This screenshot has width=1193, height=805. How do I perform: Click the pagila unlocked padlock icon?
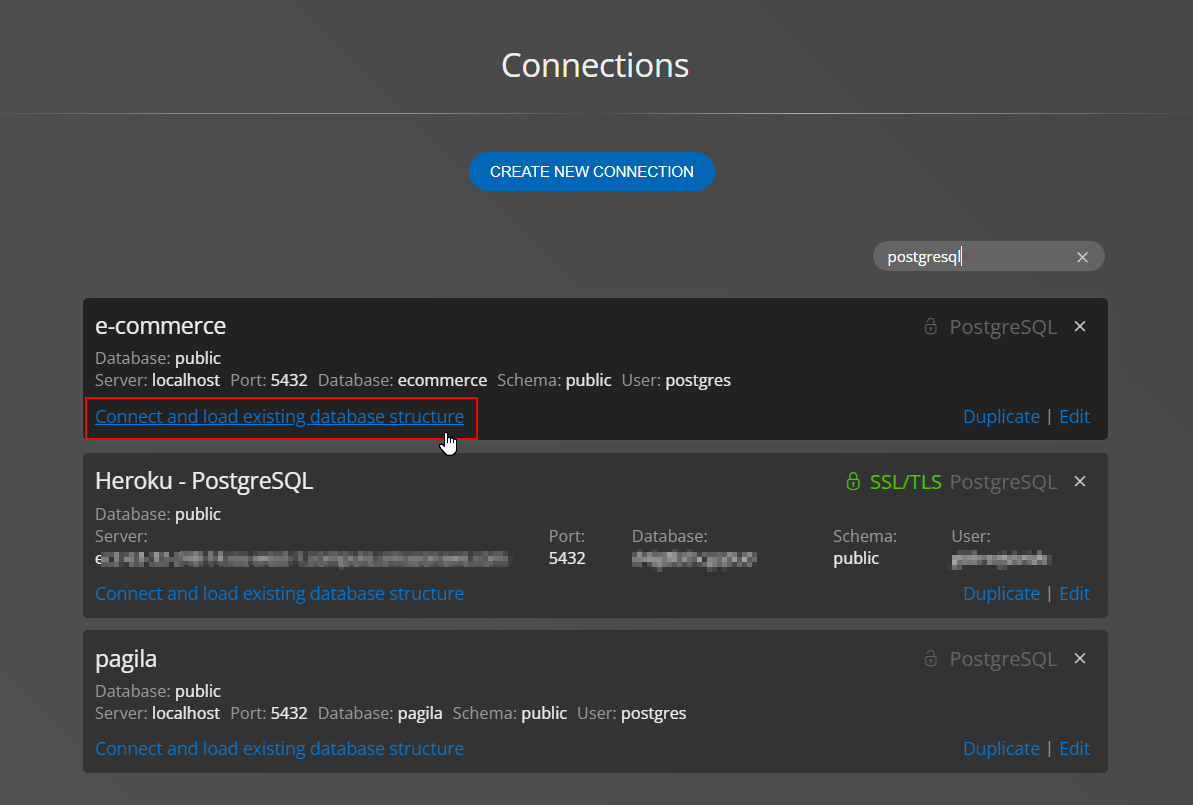point(931,659)
